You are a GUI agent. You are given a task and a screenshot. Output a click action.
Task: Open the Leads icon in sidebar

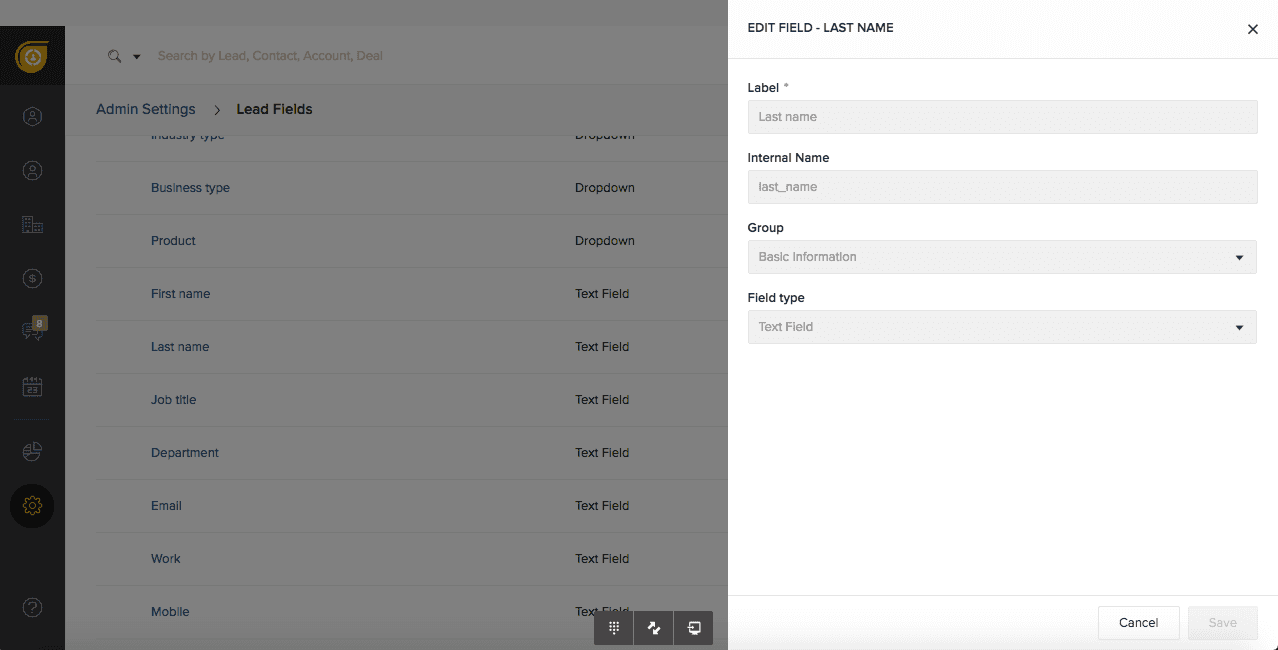coord(32,117)
